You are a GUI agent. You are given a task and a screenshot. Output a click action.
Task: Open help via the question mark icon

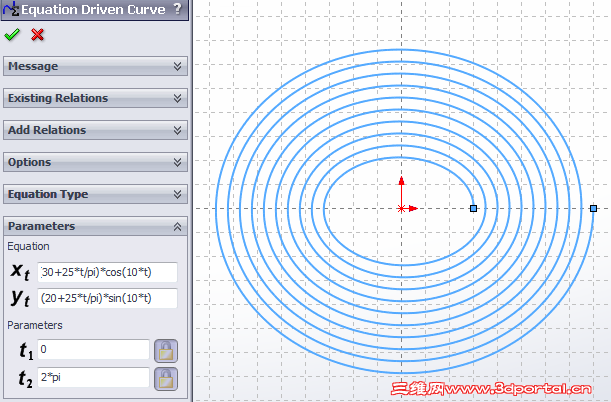coord(177,9)
